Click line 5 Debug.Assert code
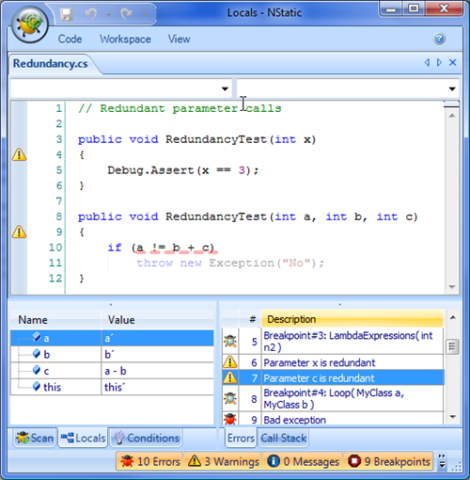470x480 pixels. 183,170
